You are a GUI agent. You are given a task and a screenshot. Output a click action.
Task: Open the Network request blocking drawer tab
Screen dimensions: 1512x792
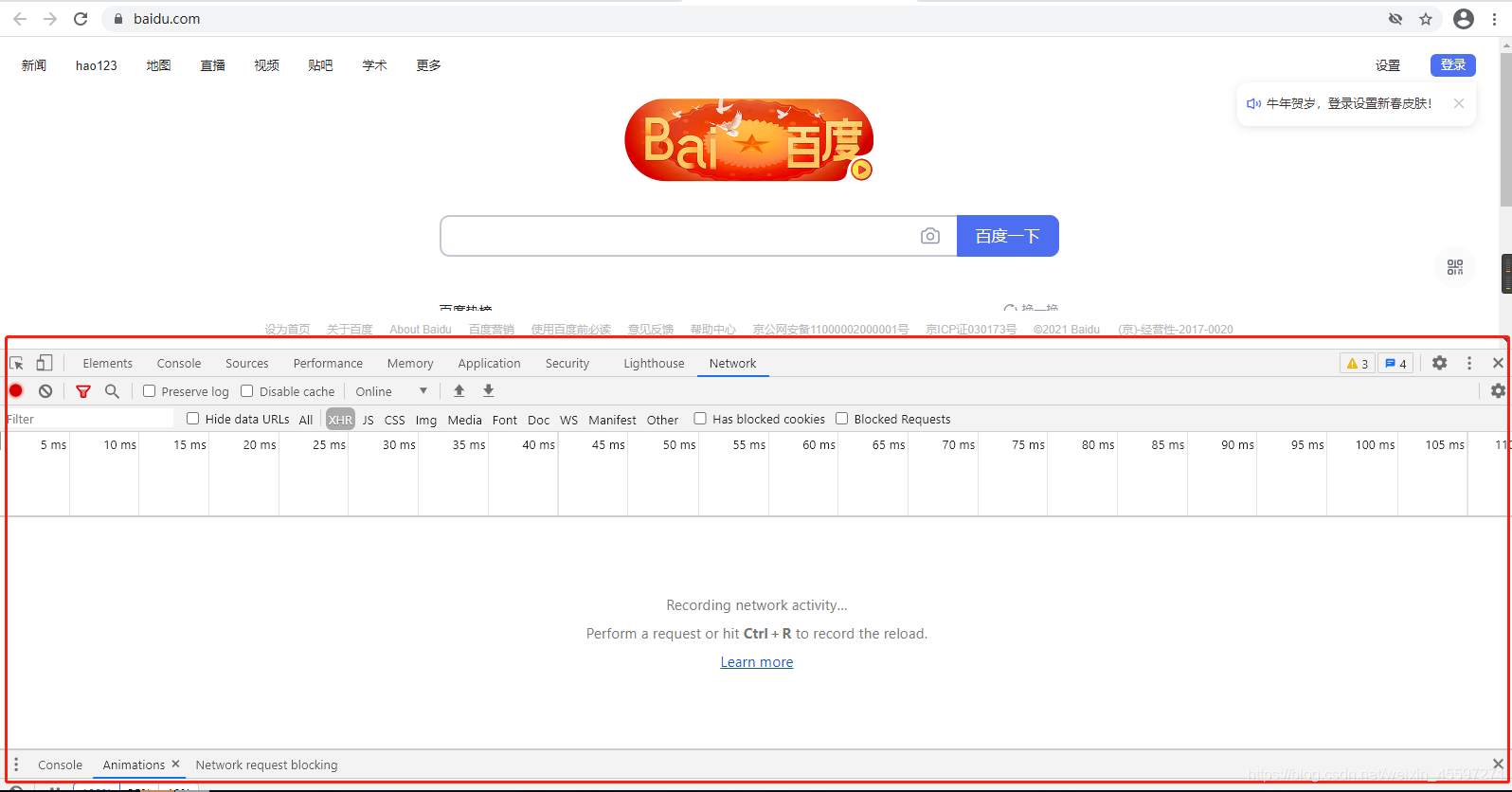pos(266,765)
